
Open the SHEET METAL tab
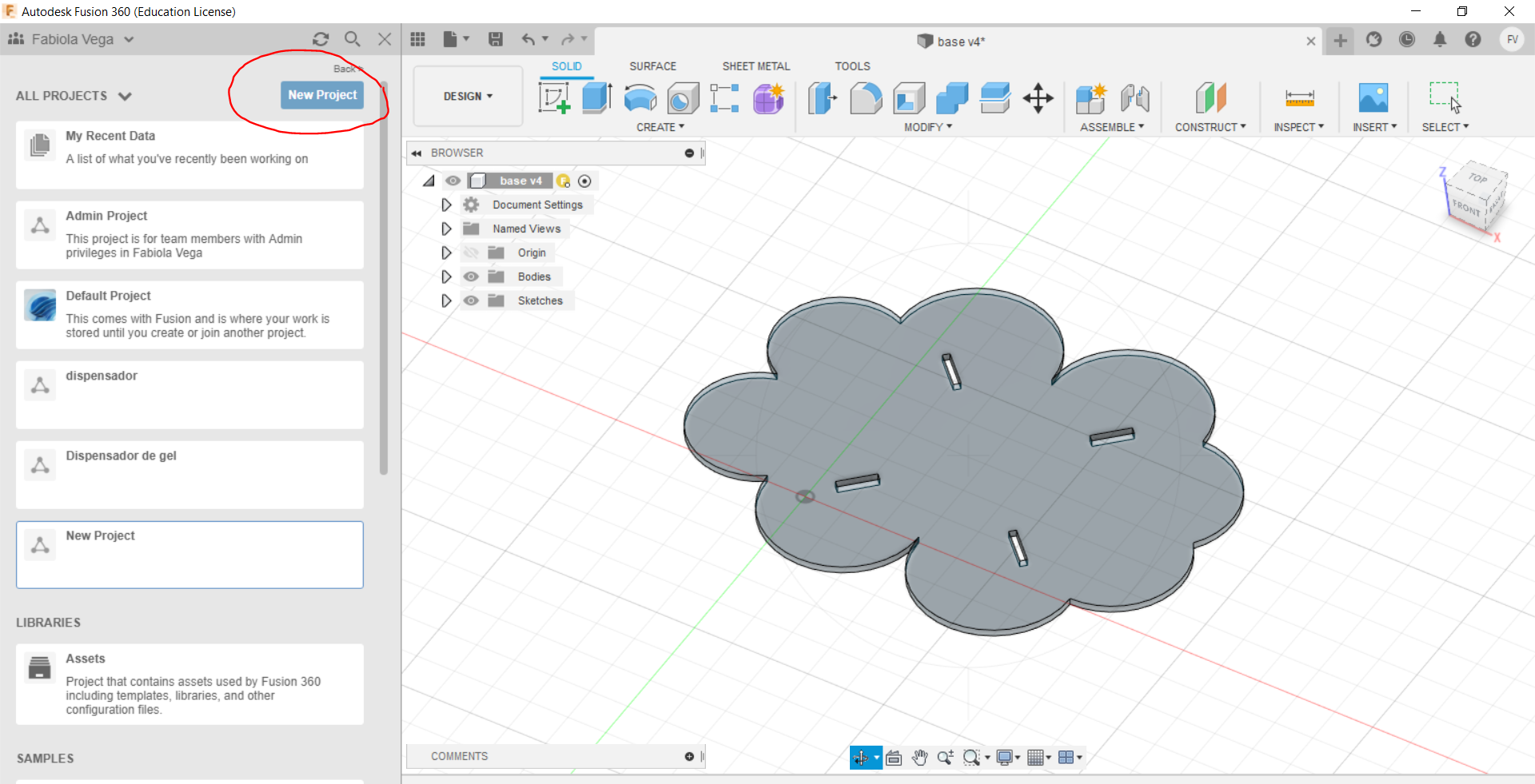[x=756, y=66]
